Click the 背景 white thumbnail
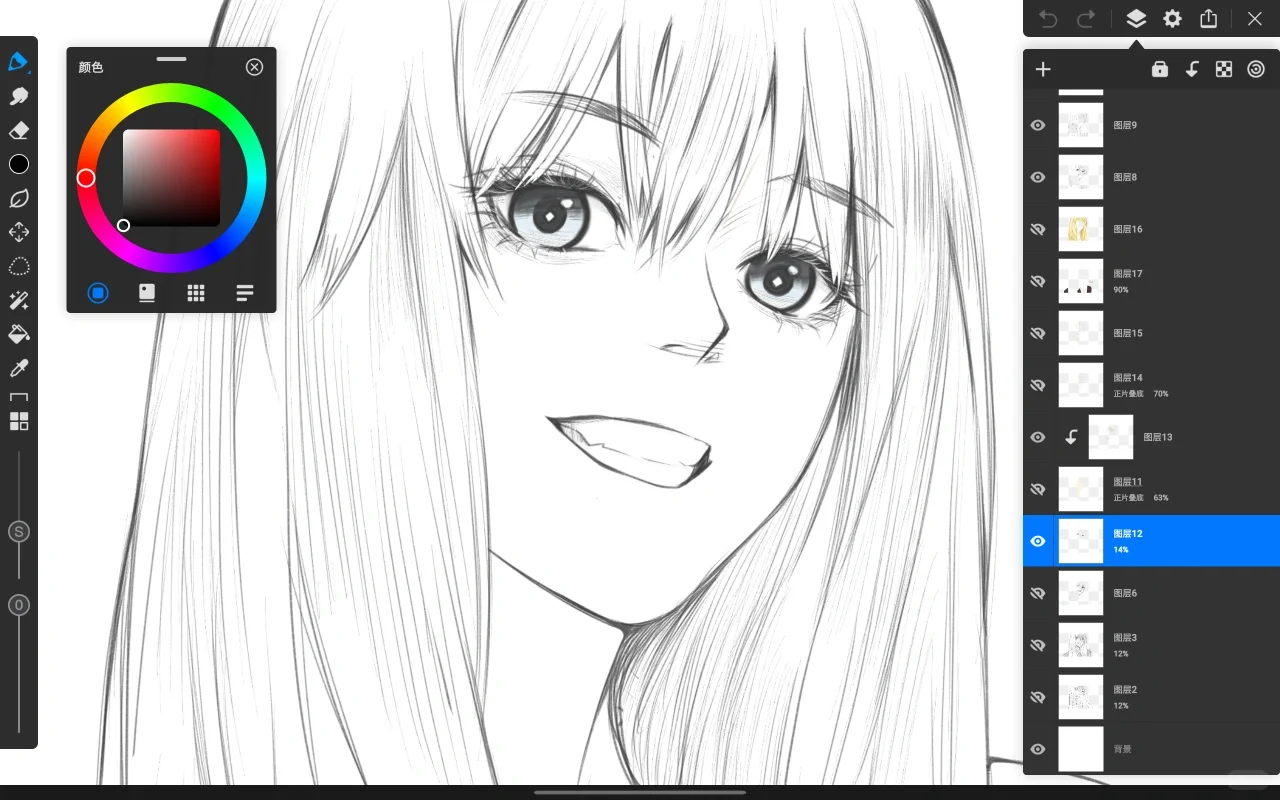The height and width of the screenshot is (800, 1280). pyautogui.click(x=1081, y=749)
